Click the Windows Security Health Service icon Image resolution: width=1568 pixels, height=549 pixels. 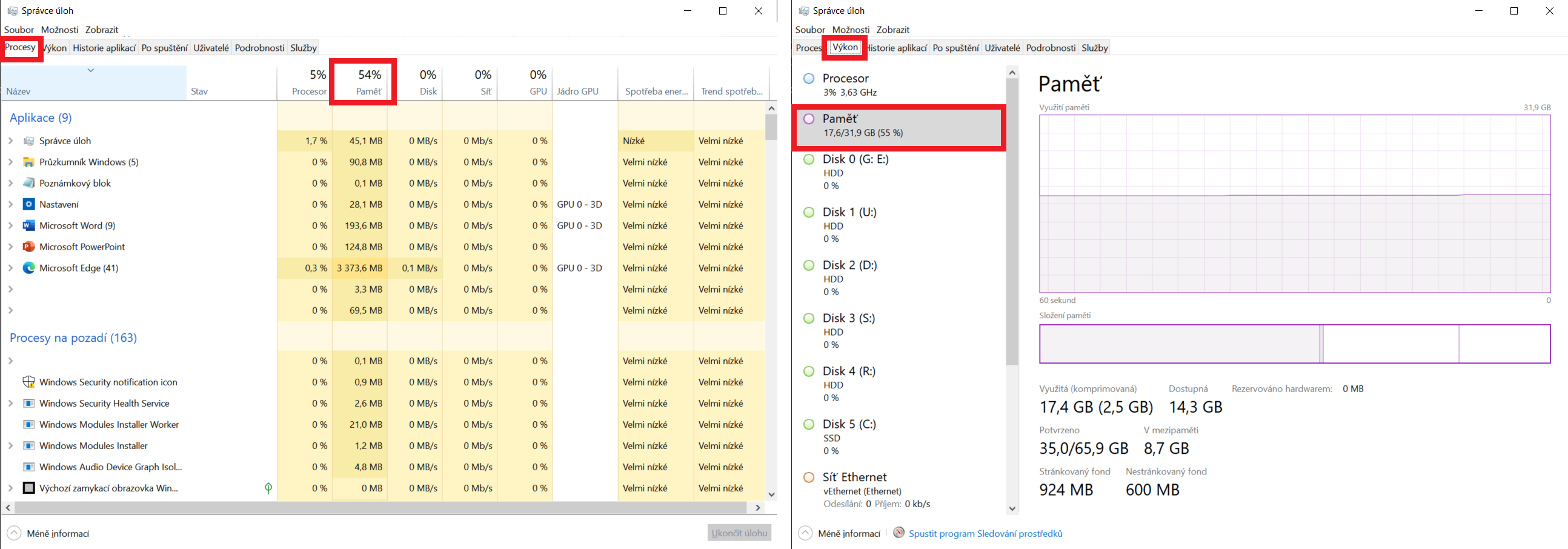point(28,404)
